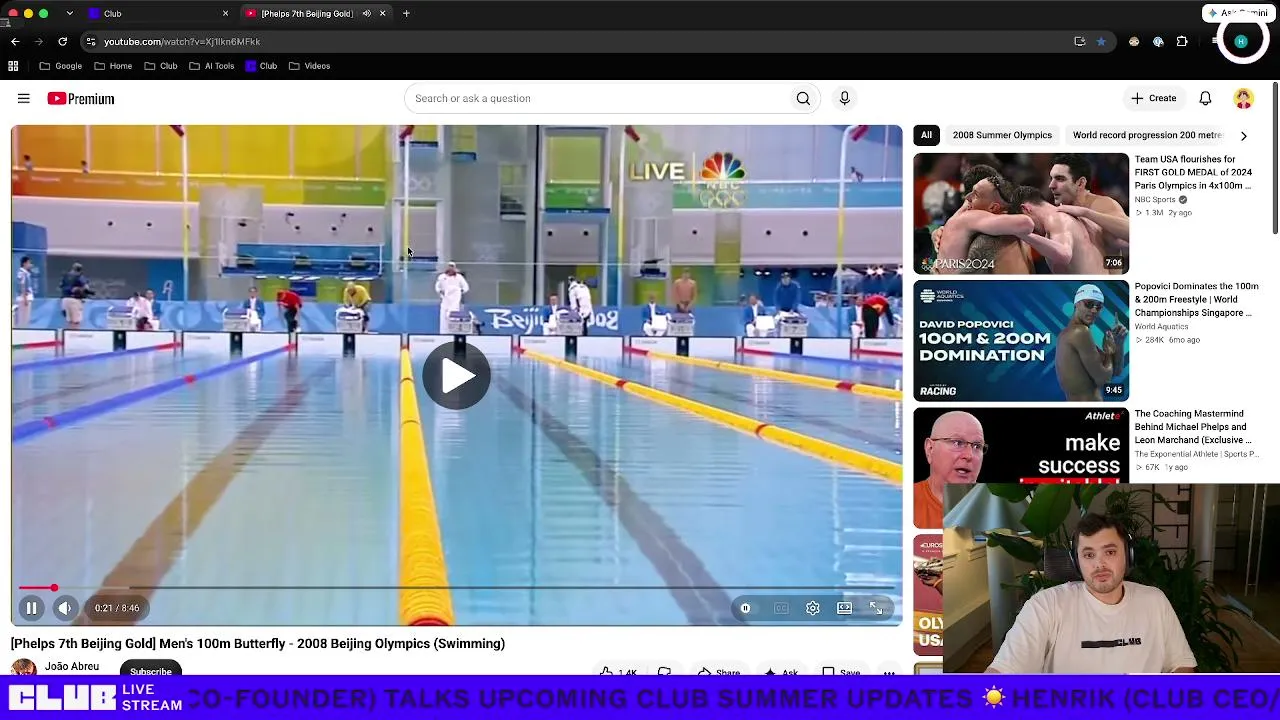
Task: Open the Videos bookmarks folder
Action: tap(309, 66)
